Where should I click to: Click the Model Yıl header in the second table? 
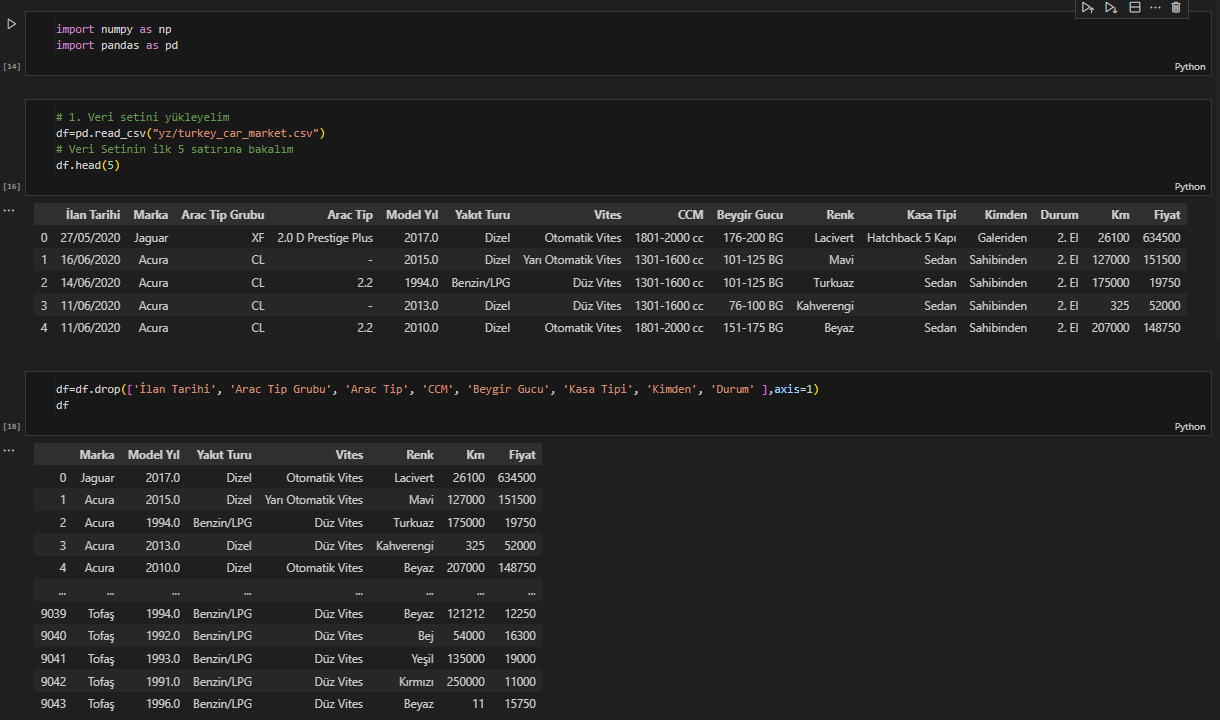(153, 455)
